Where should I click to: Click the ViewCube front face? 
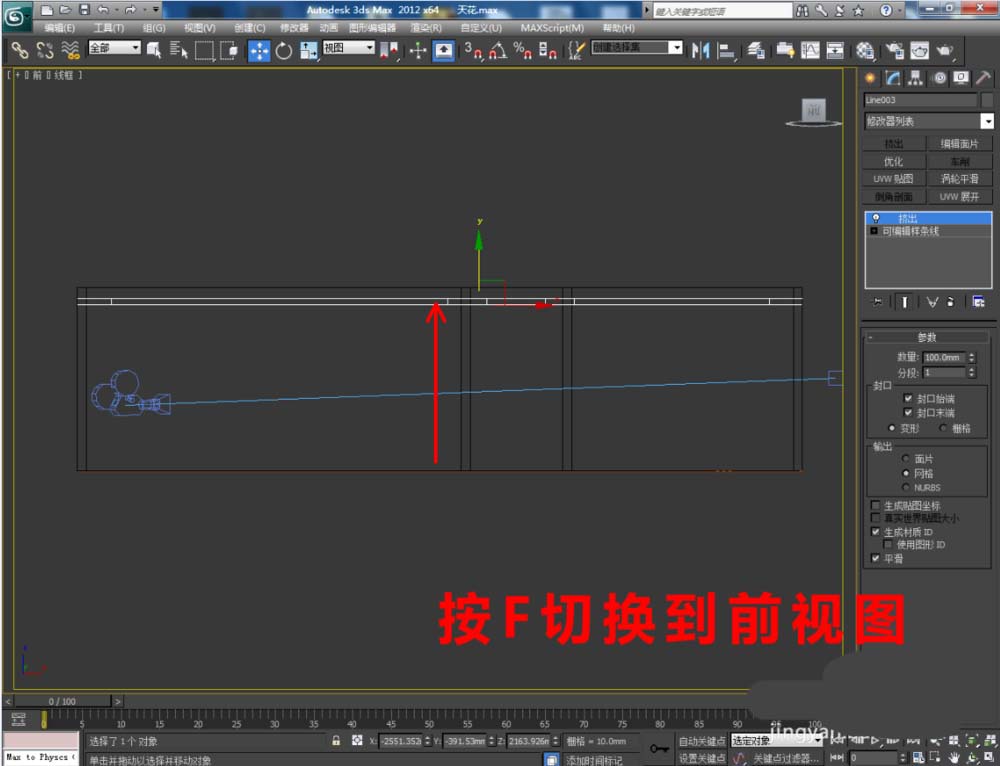coord(813,109)
